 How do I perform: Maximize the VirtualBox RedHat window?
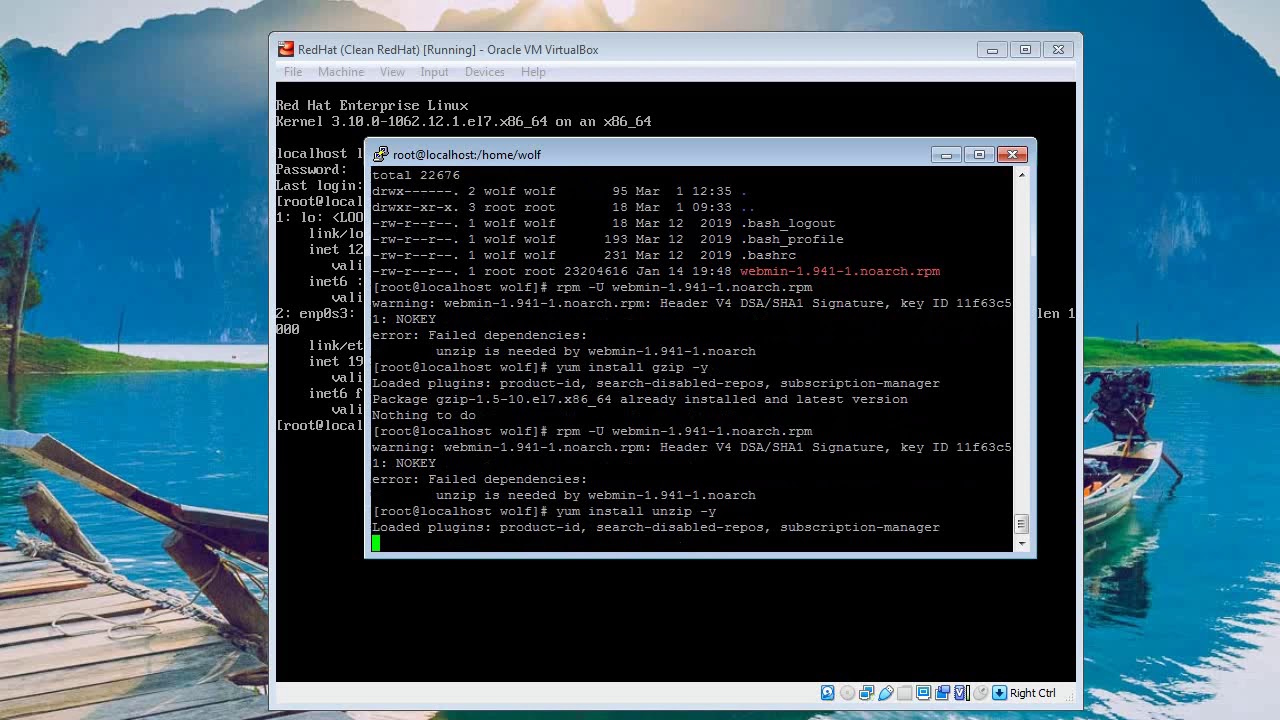[1025, 49]
